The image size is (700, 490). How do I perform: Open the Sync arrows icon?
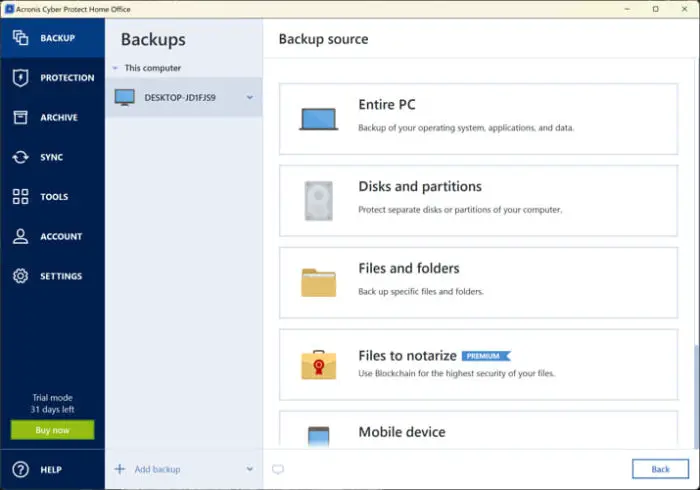[x=20, y=157]
